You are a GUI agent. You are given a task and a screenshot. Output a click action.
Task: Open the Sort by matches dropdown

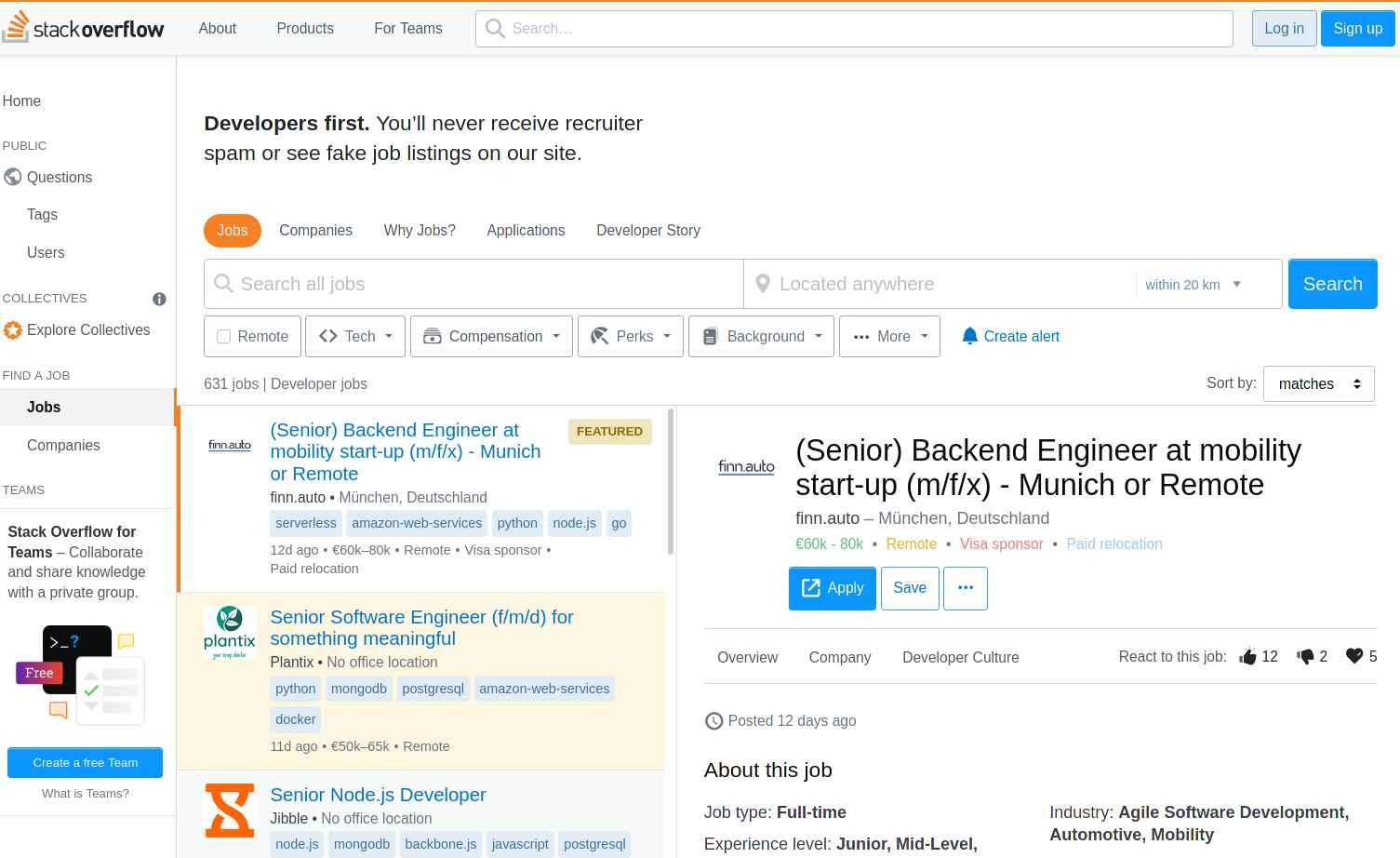(1319, 384)
